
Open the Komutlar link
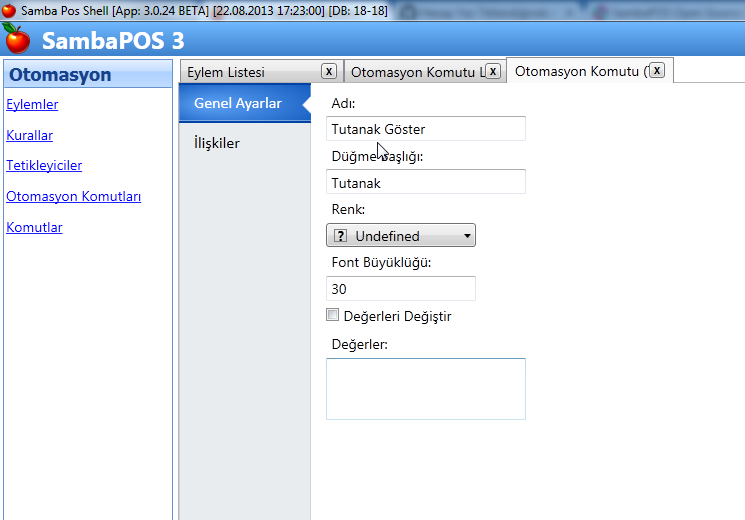pyautogui.click(x=34, y=228)
